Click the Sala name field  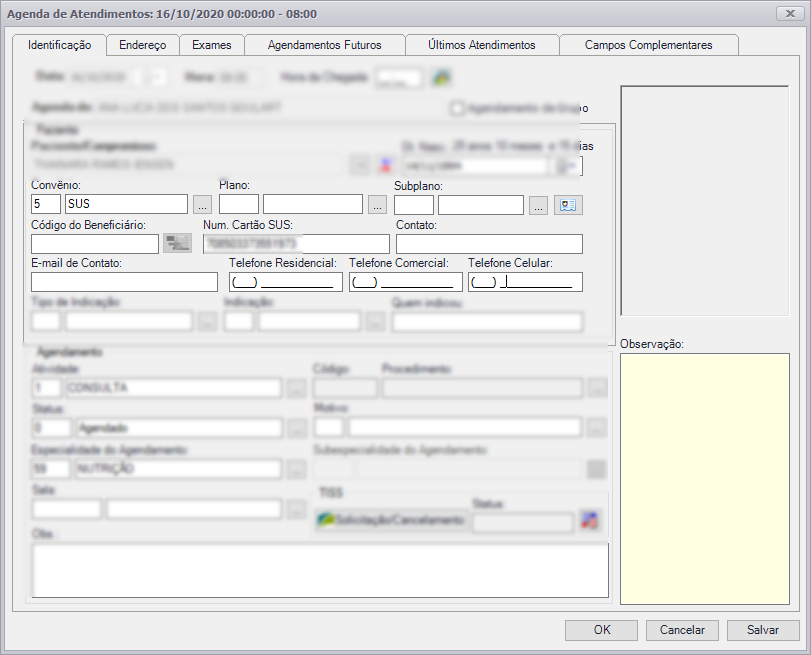194,509
